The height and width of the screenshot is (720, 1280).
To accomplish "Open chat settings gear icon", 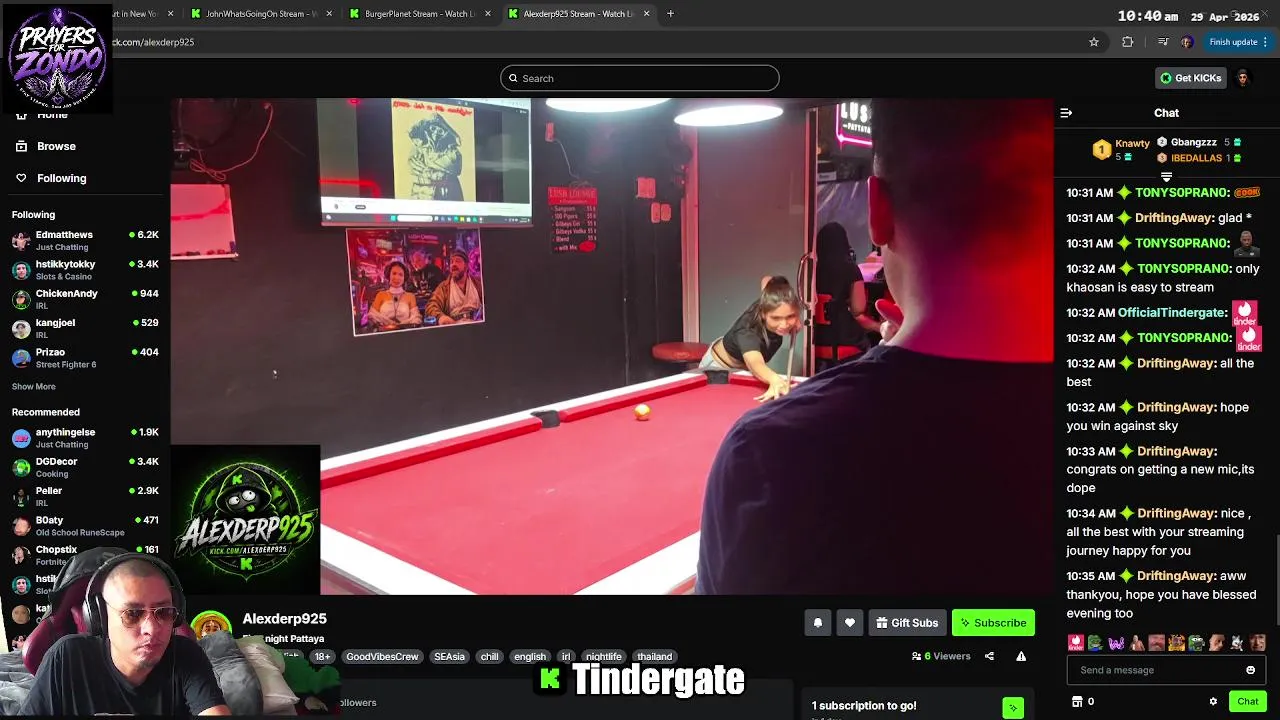I will pos(1213,702).
